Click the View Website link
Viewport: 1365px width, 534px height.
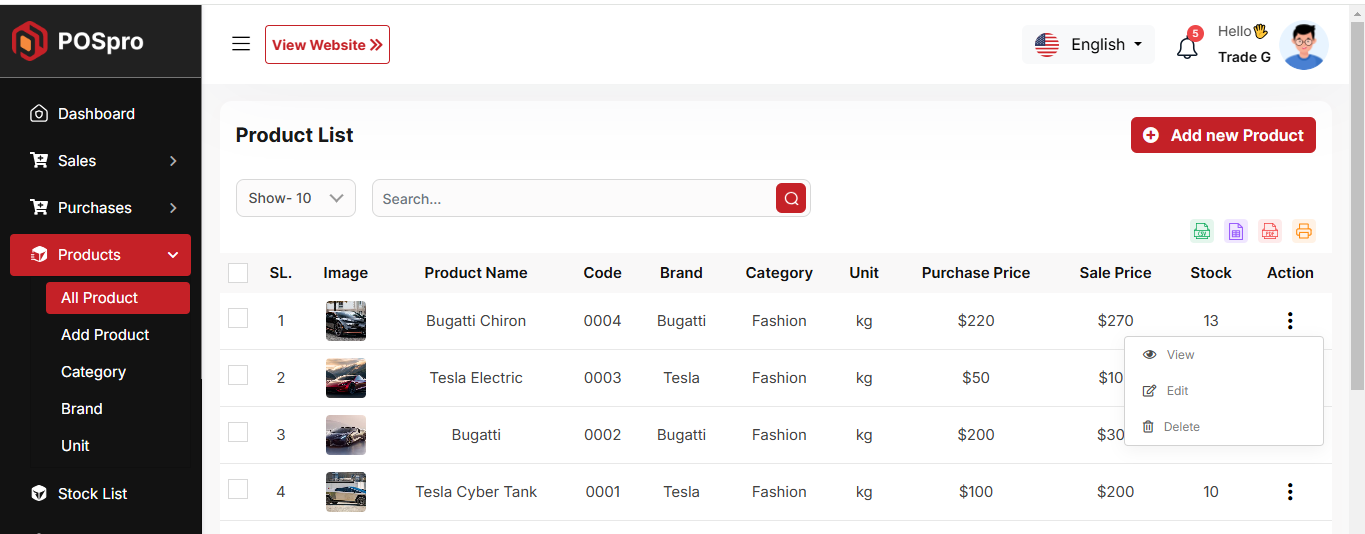[327, 44]
